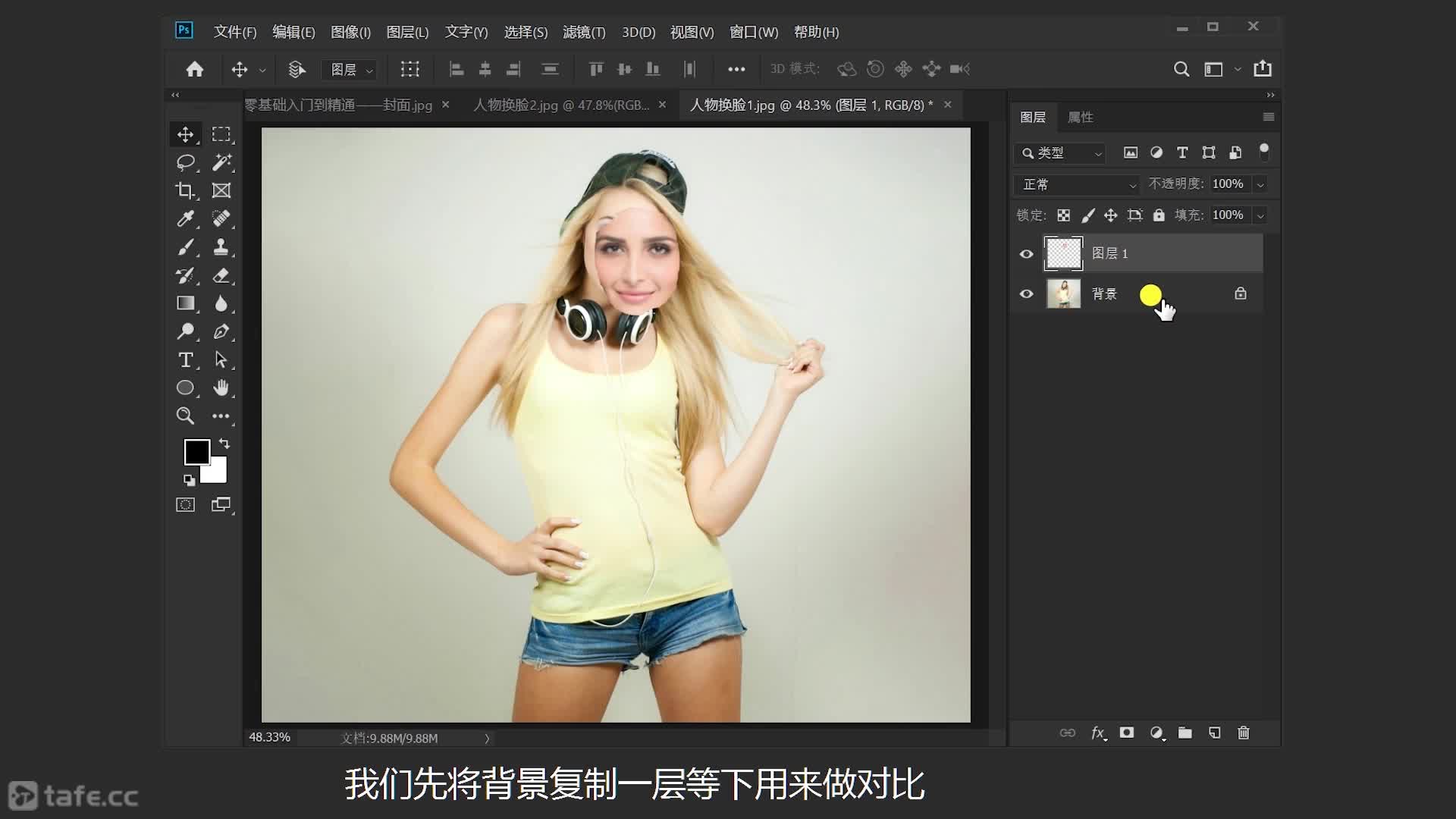
Task: Select the Eraser tool
Action: (221, 275)
